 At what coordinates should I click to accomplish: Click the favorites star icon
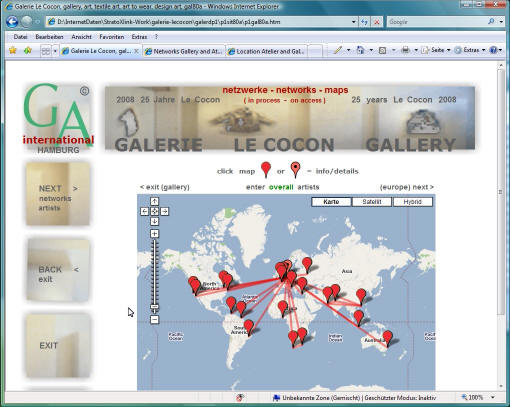tap(13, 50)
